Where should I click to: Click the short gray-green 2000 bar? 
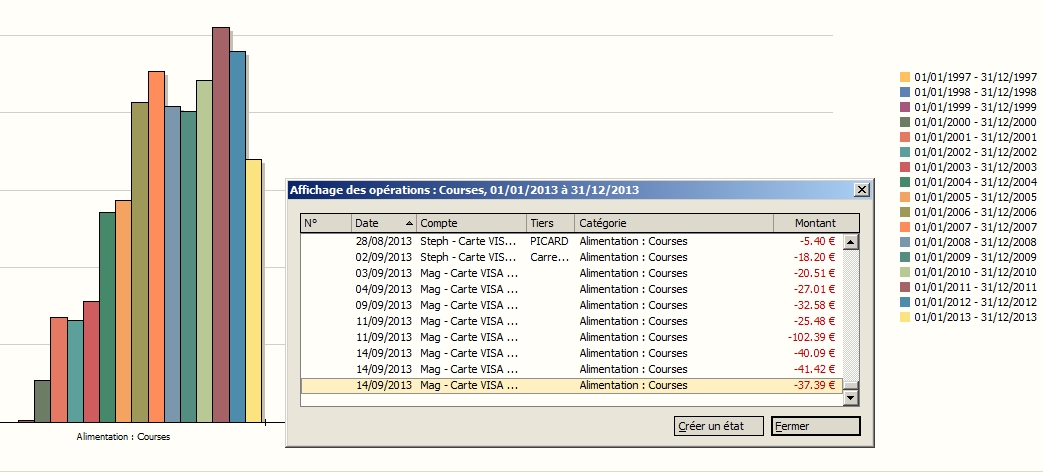[x=42, y=401]
